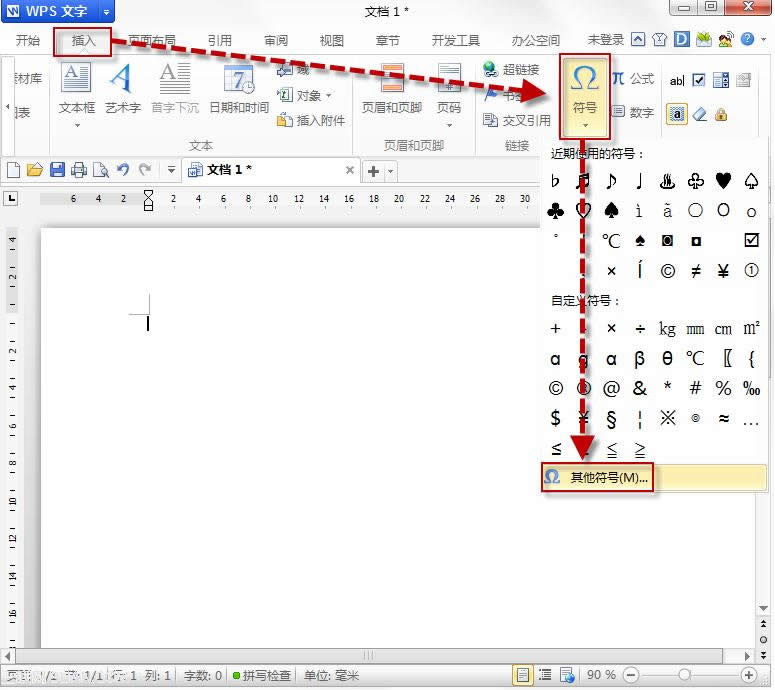This screenshot has height=690, width=775.
Task: Click the zoom slider handle
Action: [684, 675]
